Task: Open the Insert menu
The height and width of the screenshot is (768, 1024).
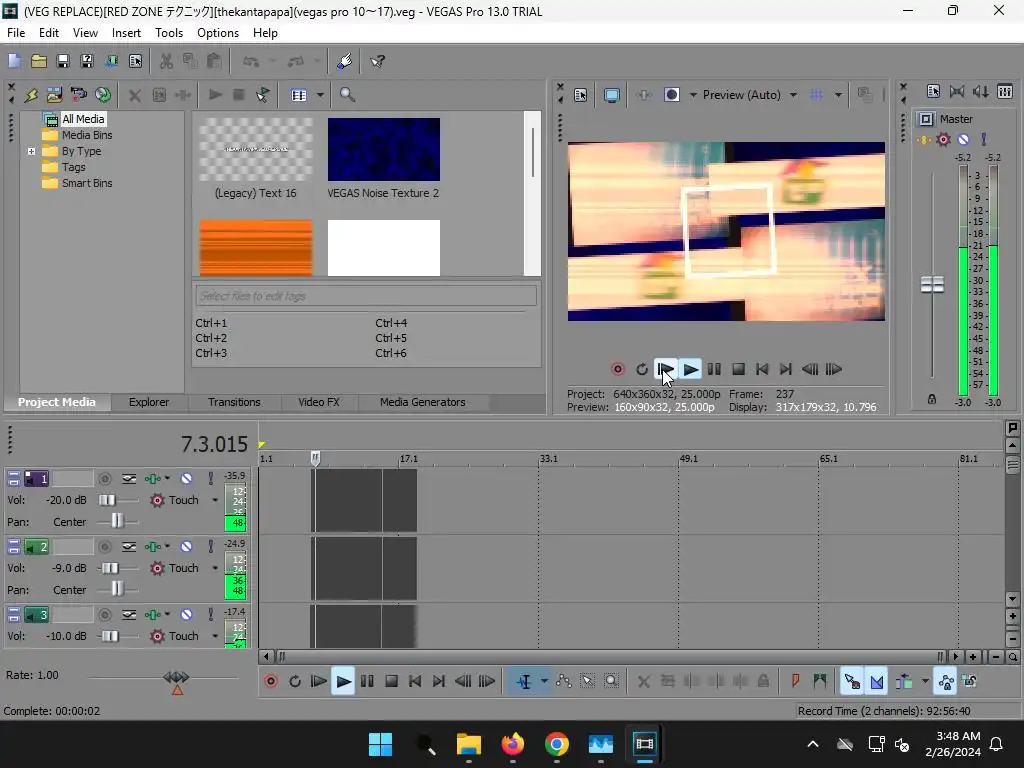Action: 126,33
